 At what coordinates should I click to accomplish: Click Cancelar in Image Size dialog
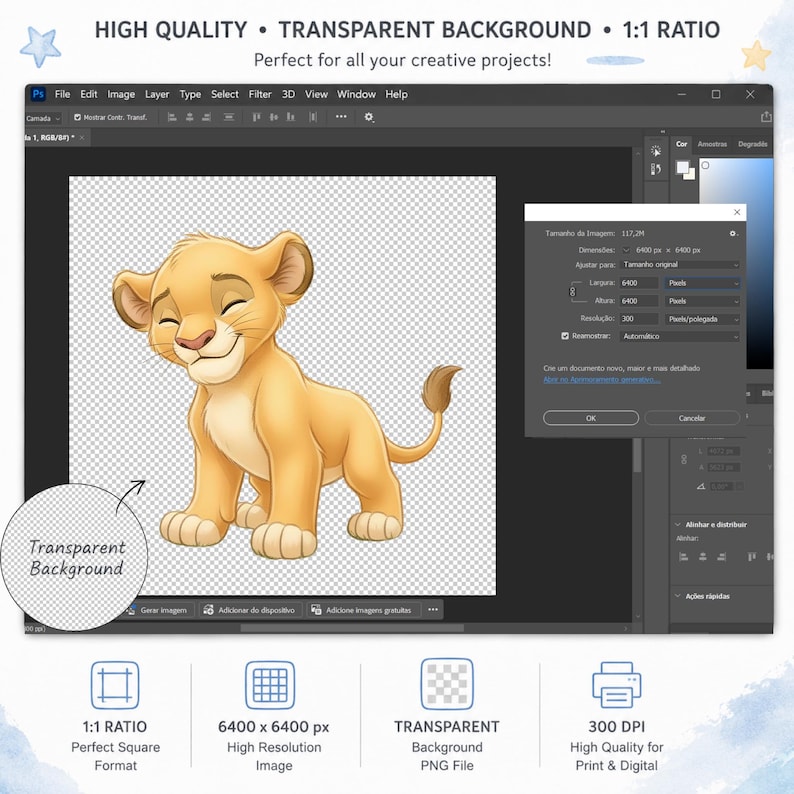tap(692, 418)
